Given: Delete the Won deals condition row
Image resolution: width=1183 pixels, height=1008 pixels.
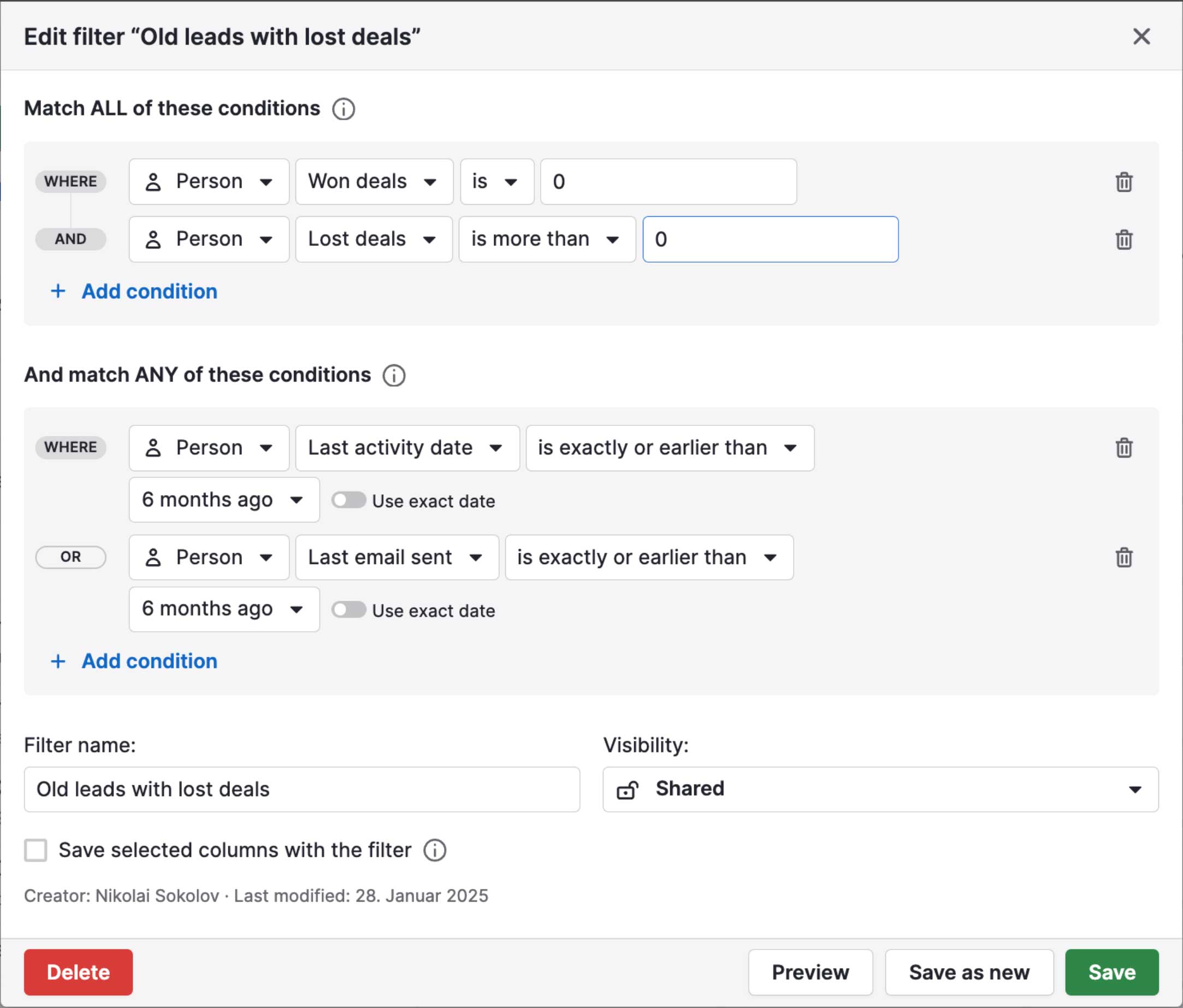Looking at the screenshot, I should coord(1123,182).
